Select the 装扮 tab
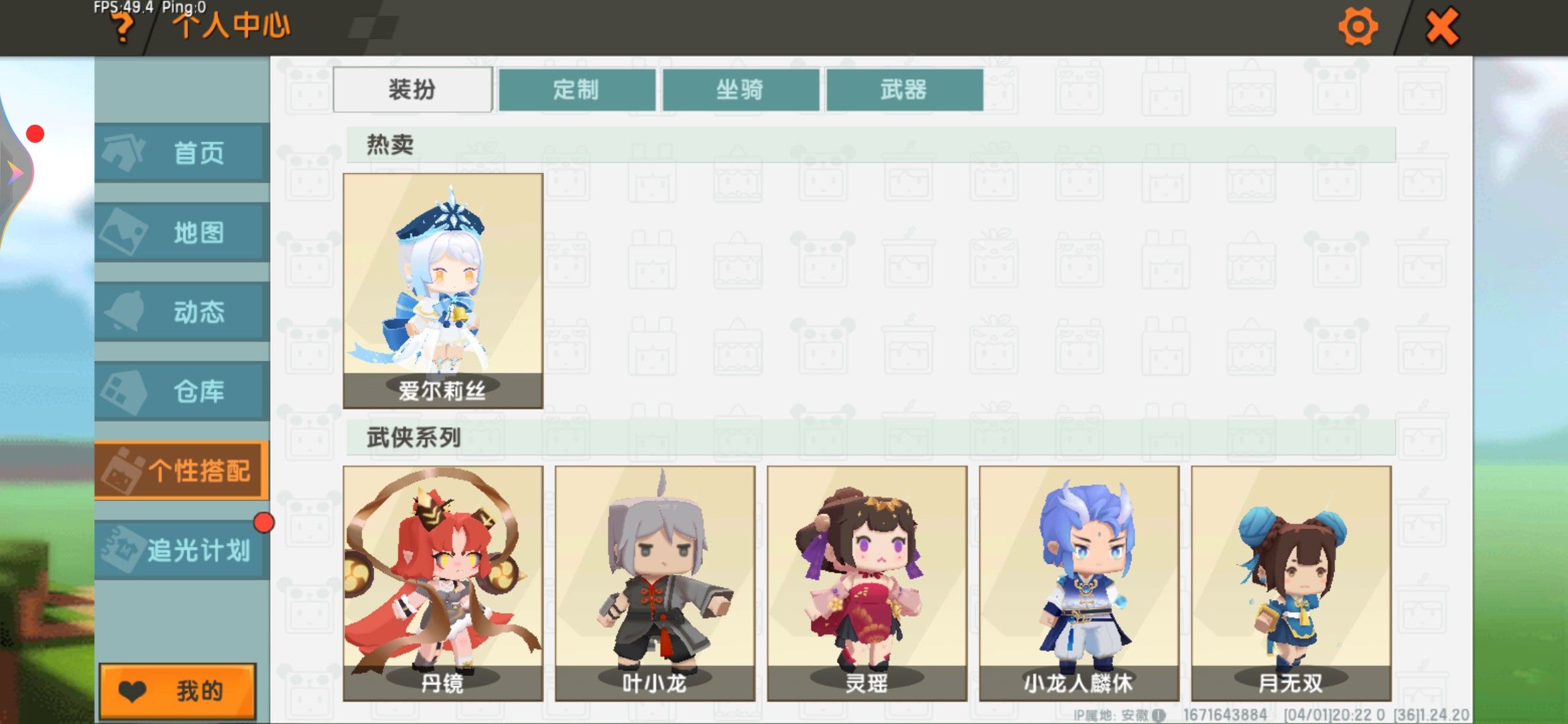The width and height of the screenshot is (1568, 724). point(413,89)
